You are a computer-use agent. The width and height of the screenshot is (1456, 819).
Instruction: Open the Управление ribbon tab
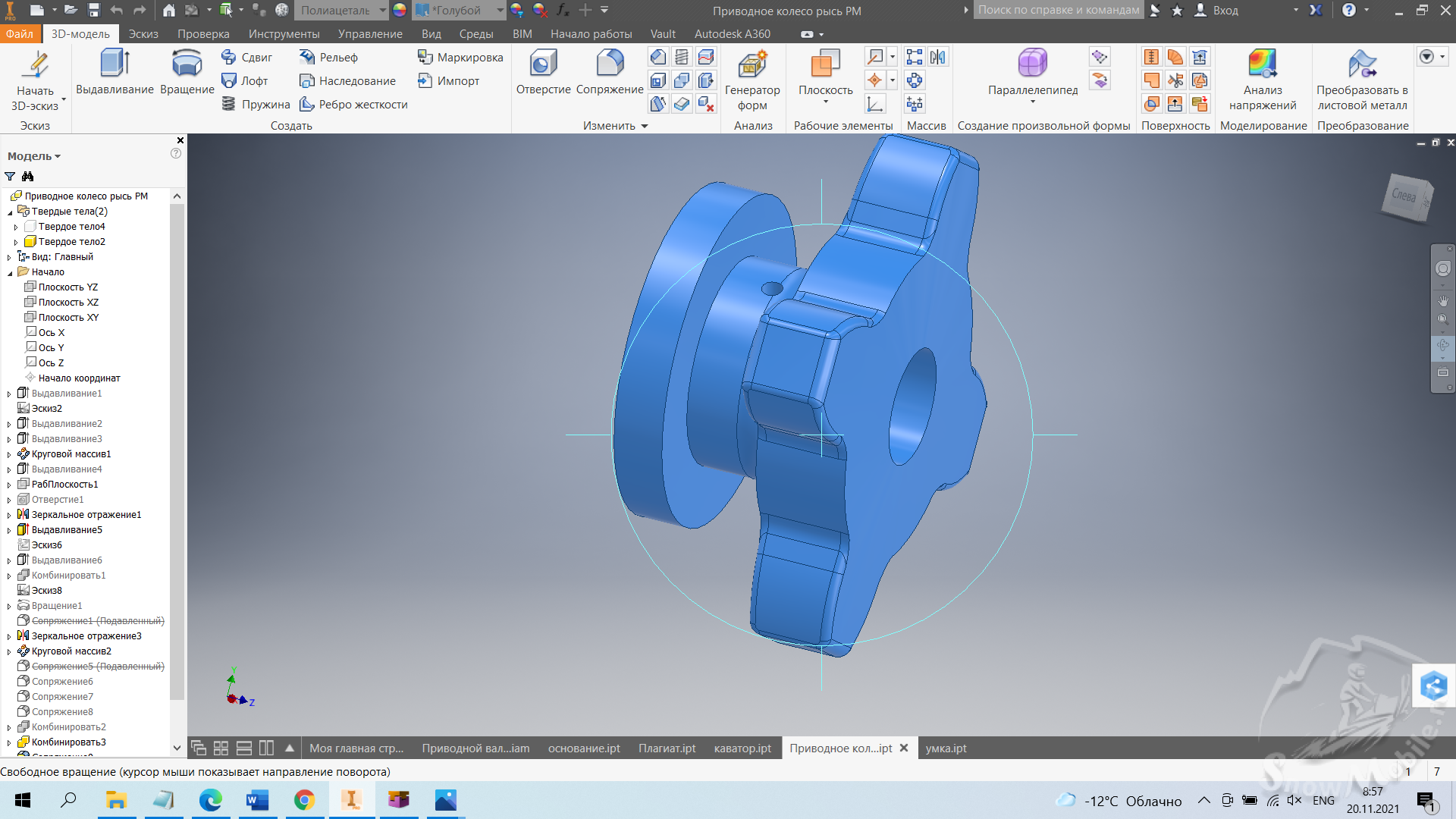[370, 33]
